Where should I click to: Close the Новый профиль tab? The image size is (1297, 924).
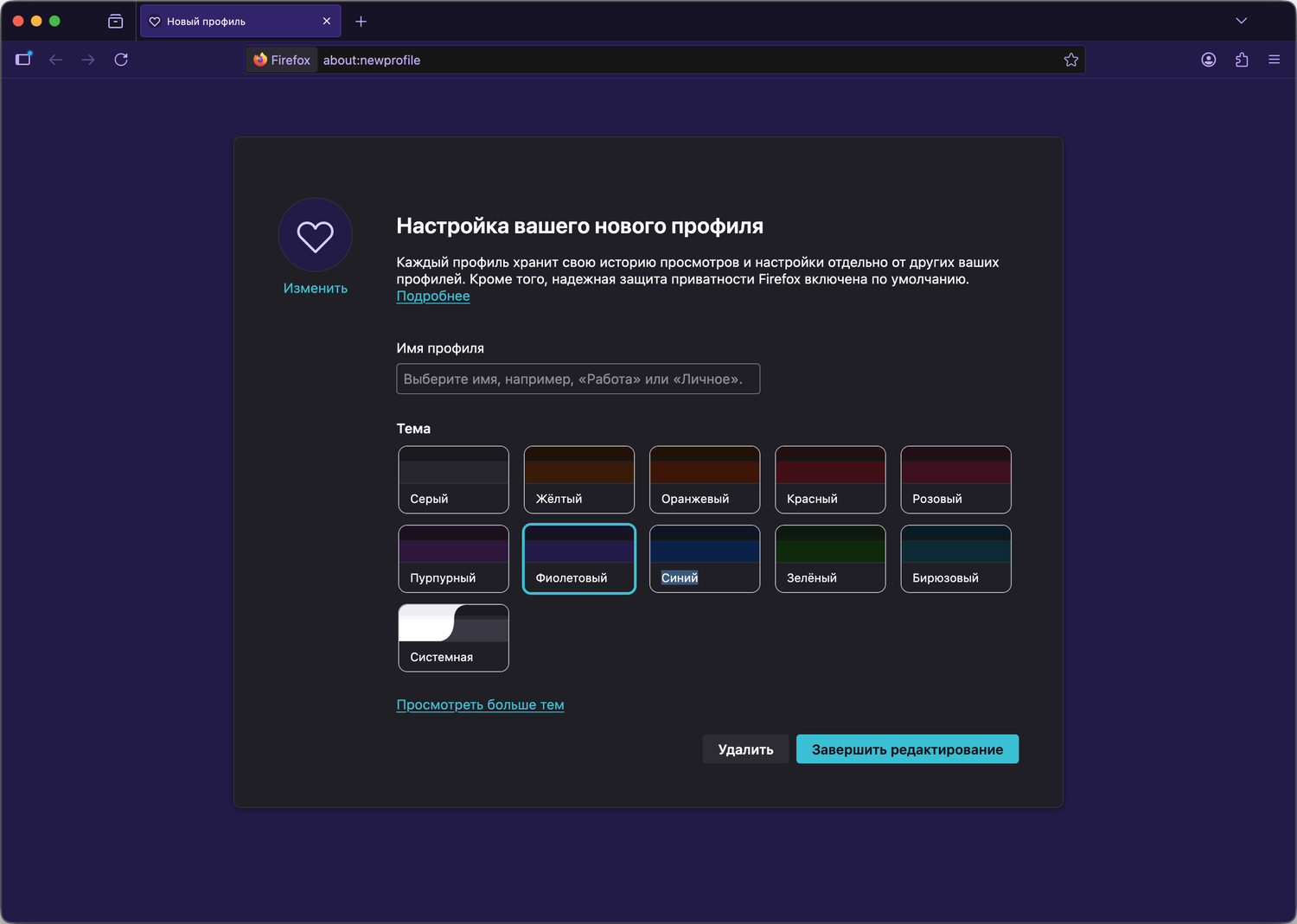(x=327, y=22)
